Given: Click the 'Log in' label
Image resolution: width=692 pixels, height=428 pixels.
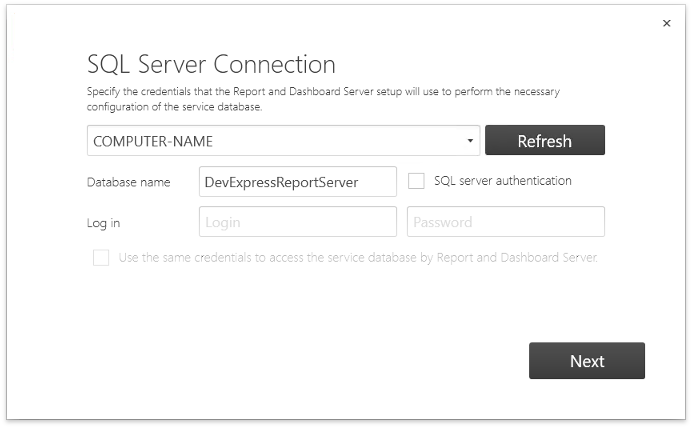Looking at the screenshot, I should [103, 223].
